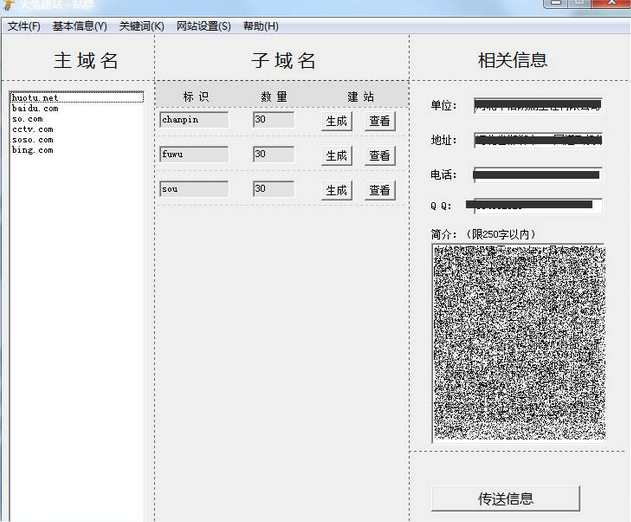Open the 网站设置(S) menu

[203, 26]
